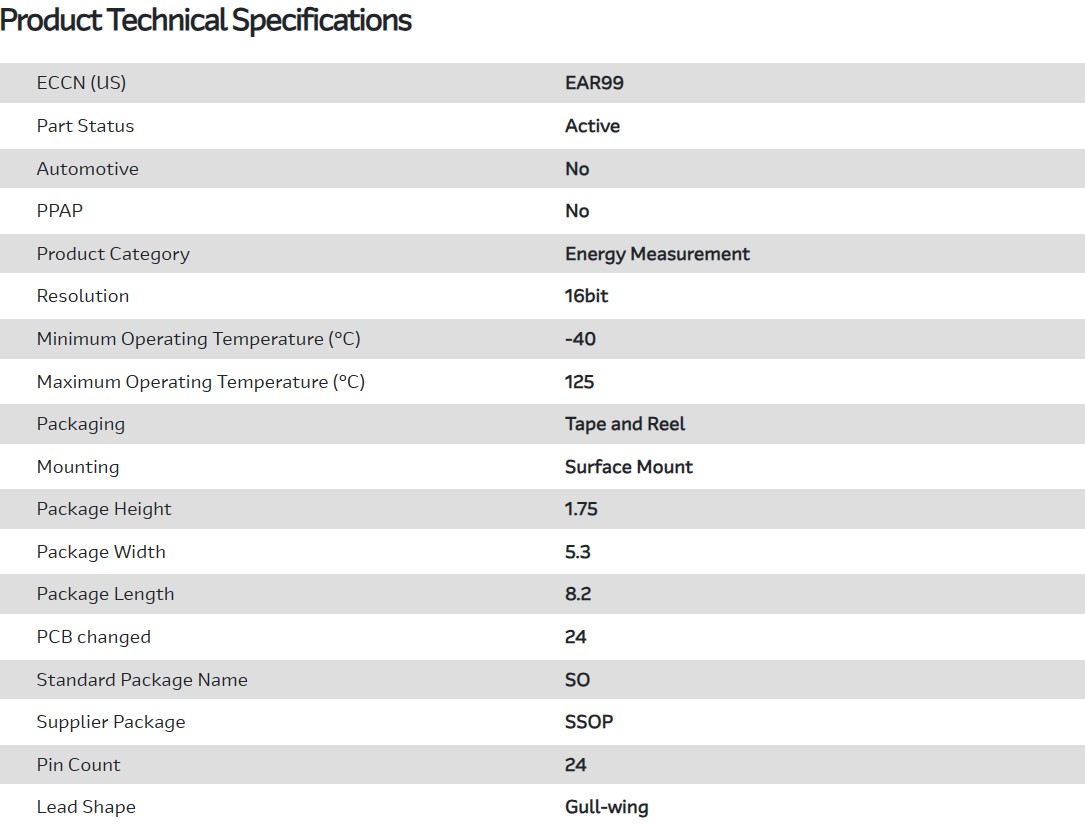Select the 16bit resolution value
The image size is (1085, 824).
586,296
